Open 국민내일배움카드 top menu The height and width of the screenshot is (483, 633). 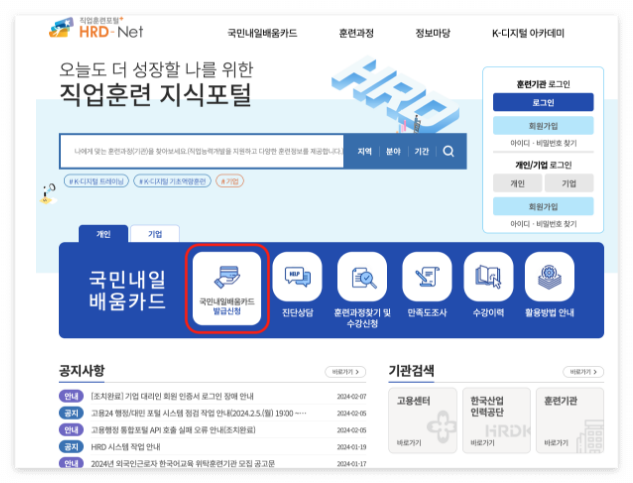(262, 33)
